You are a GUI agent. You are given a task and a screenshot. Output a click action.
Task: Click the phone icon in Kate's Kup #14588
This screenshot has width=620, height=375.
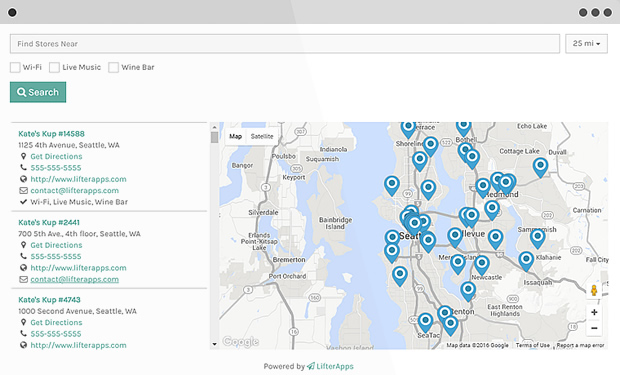pyautogui.click(x=23, y=168)
